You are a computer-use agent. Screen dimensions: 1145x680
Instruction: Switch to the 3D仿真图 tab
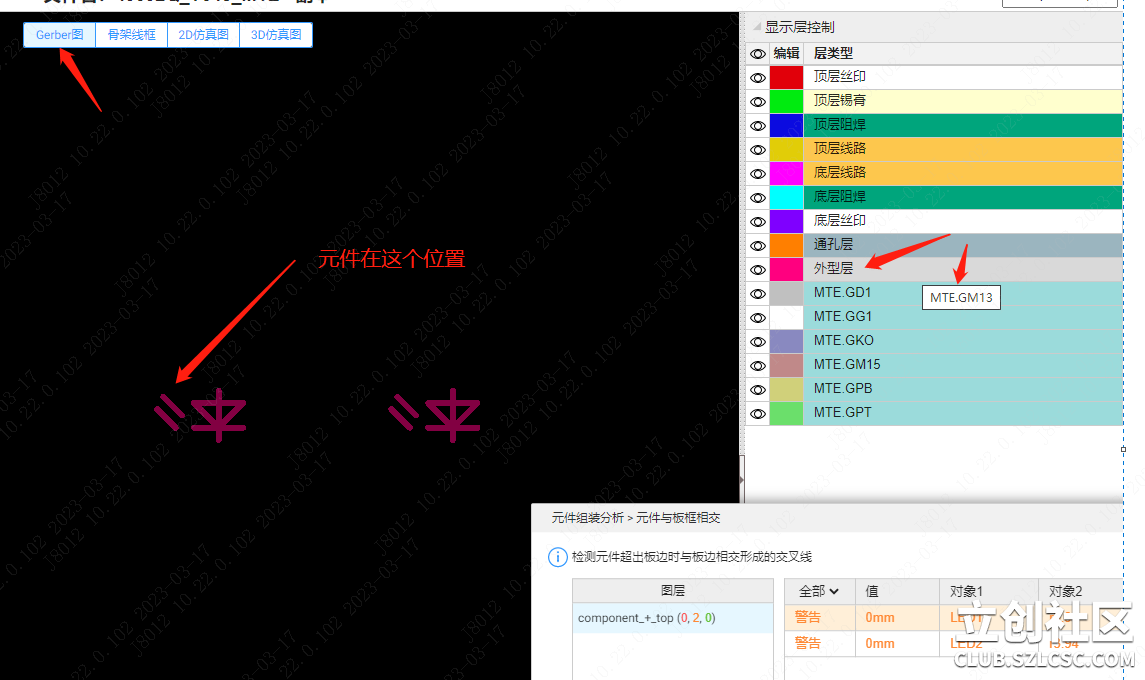(x=276, y=35)
